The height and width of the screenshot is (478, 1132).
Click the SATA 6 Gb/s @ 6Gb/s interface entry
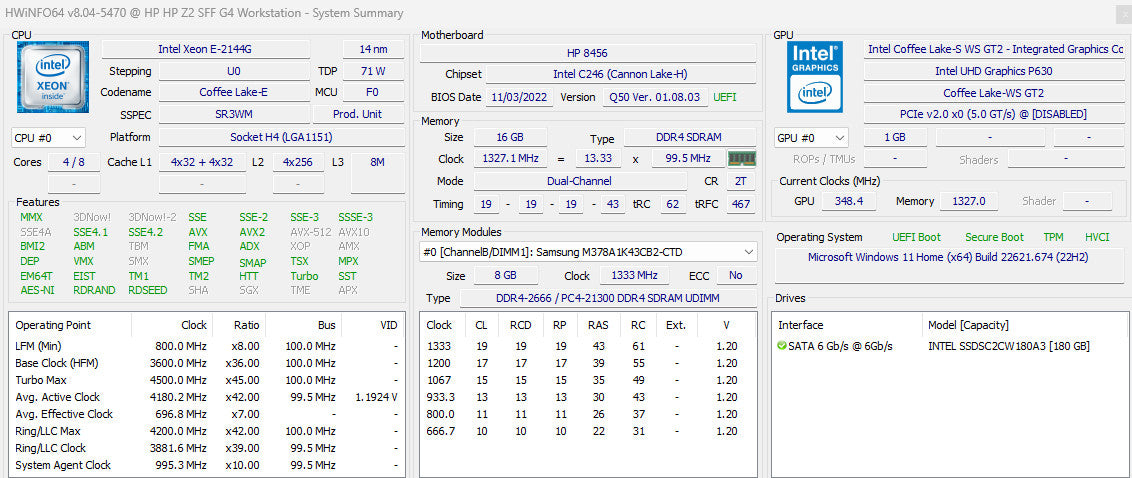tap(841, 346)
